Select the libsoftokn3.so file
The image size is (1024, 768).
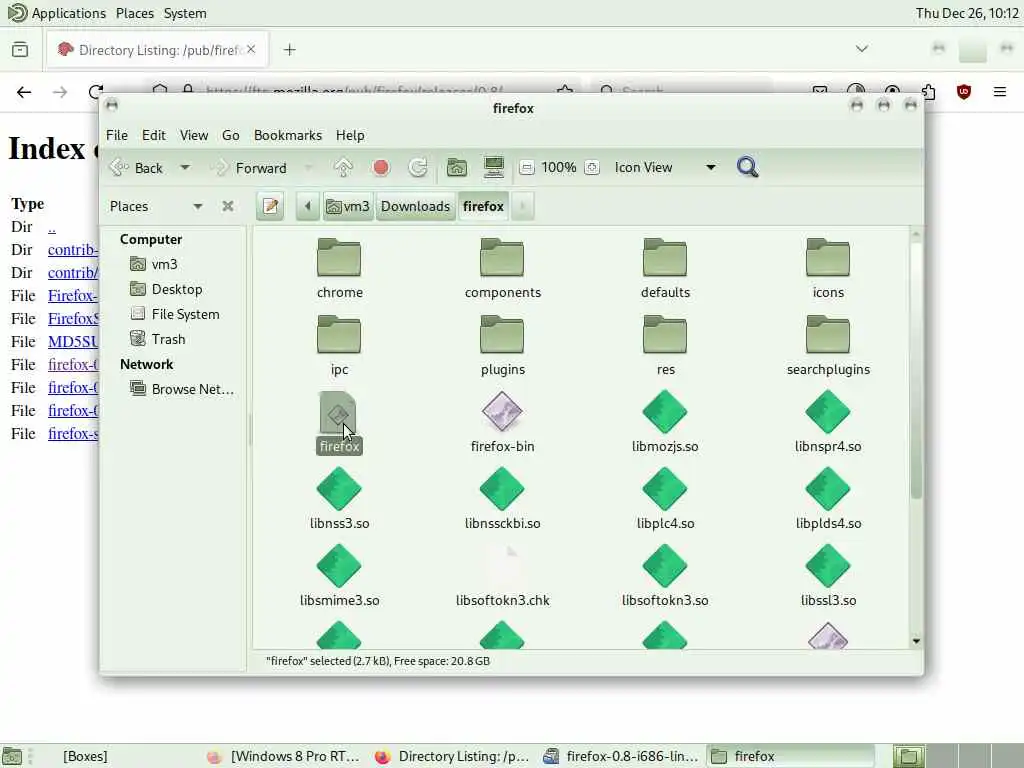pos(665,576)
